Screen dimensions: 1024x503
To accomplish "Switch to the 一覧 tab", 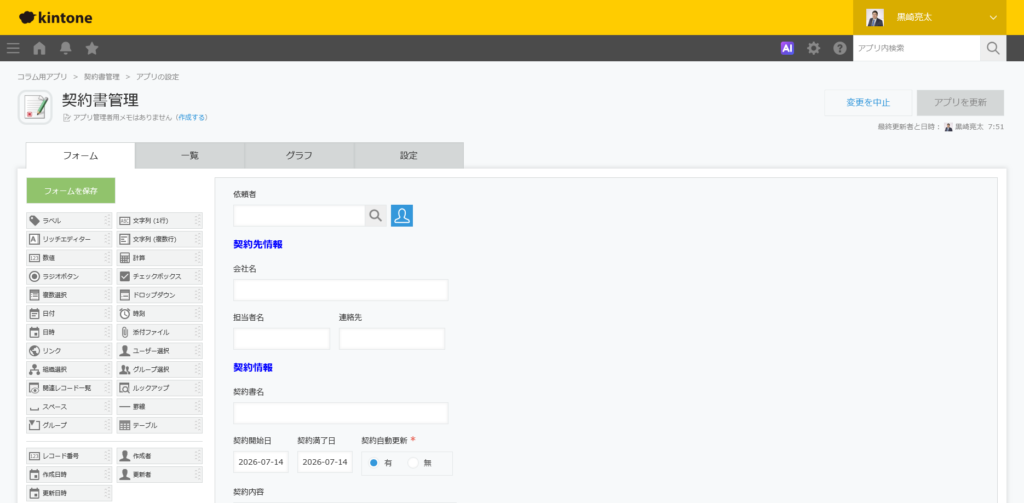I will tap(190, 155).
